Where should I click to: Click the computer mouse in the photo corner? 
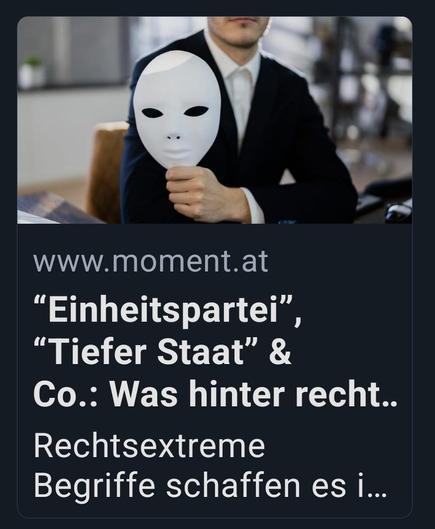pyautogui.click(x=399, y=210)
